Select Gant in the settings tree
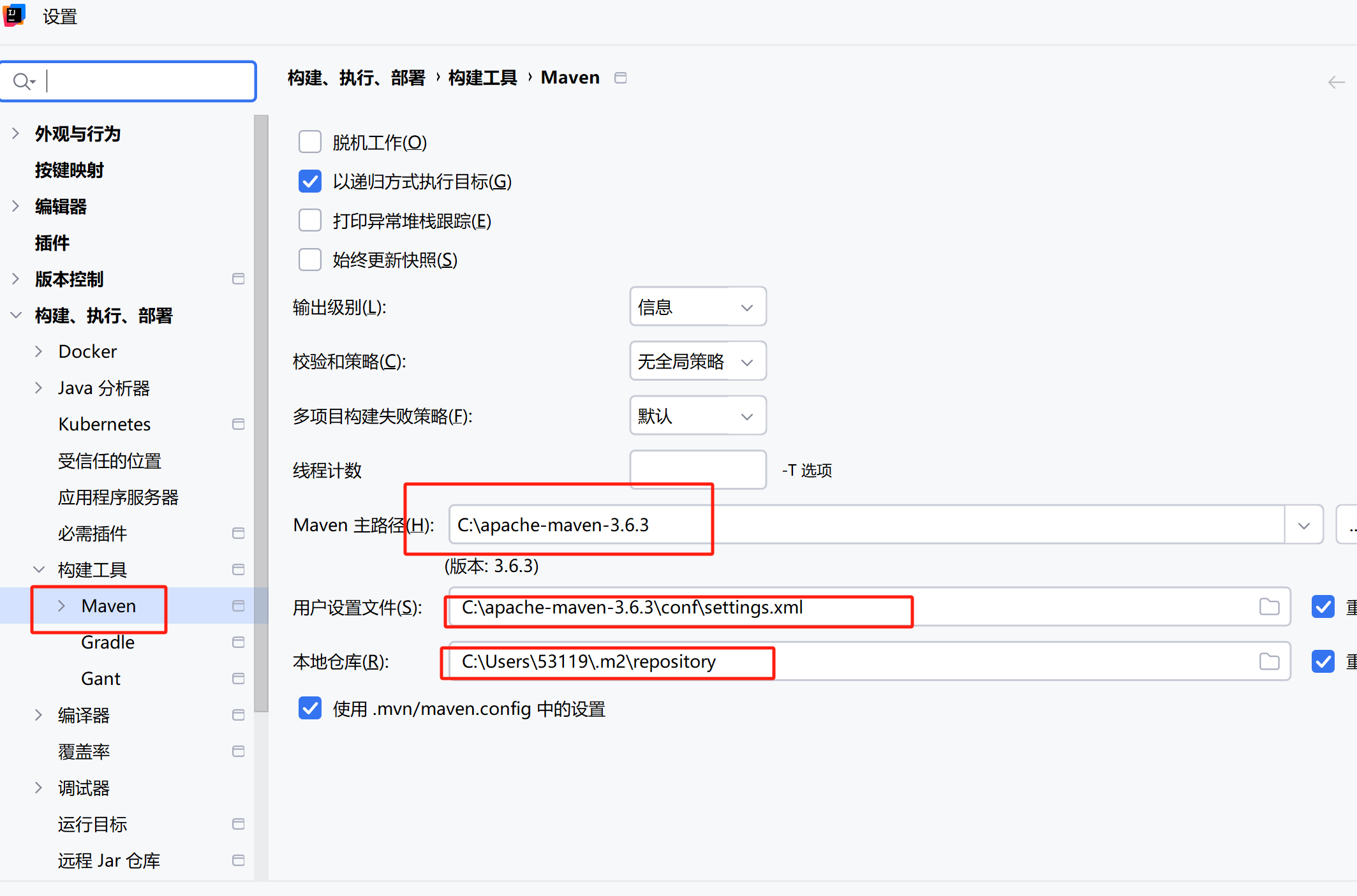The height and width of the screenshot is (896, 1357). [x=101, y=679]
